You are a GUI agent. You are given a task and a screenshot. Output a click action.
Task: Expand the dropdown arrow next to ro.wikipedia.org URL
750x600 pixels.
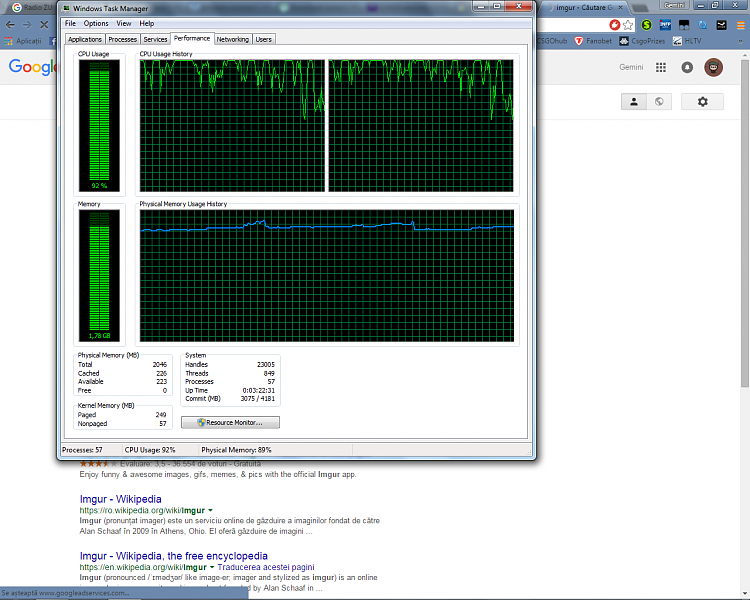tap(210, 511)
